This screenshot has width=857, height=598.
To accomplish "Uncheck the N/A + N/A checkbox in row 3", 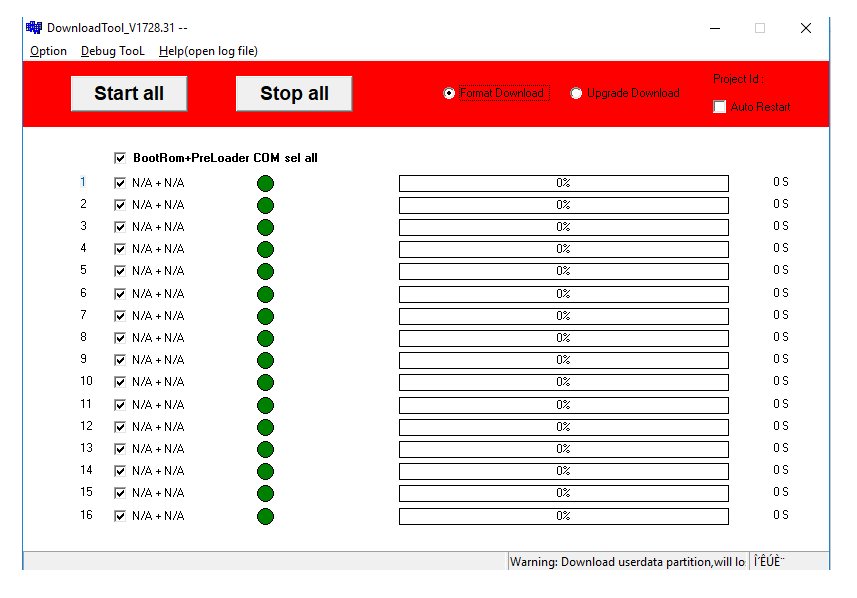I will 120,227.
